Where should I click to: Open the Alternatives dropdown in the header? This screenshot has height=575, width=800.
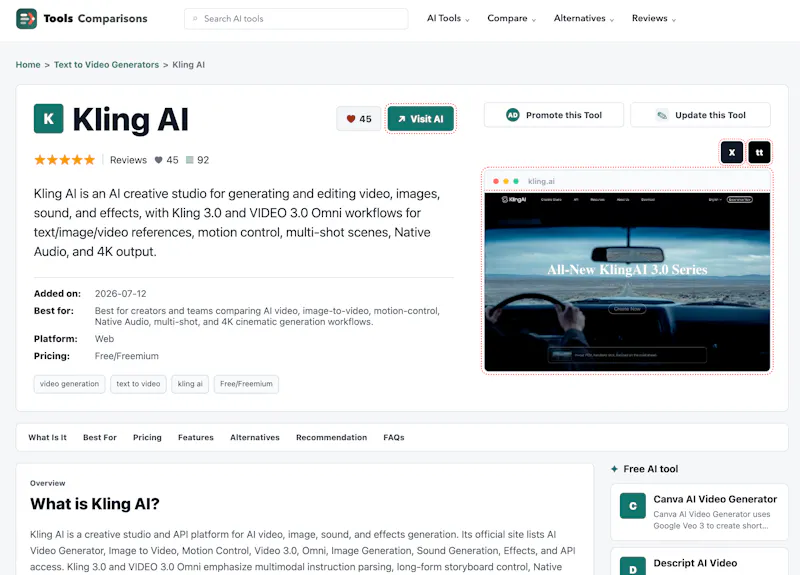[x=584, y=18]
